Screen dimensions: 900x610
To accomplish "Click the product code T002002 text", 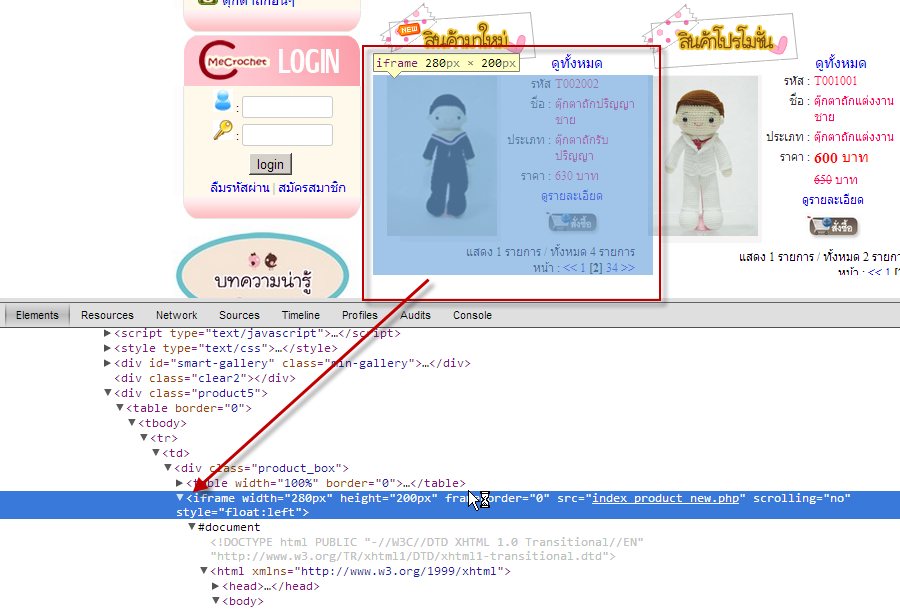I will point(577,84).
